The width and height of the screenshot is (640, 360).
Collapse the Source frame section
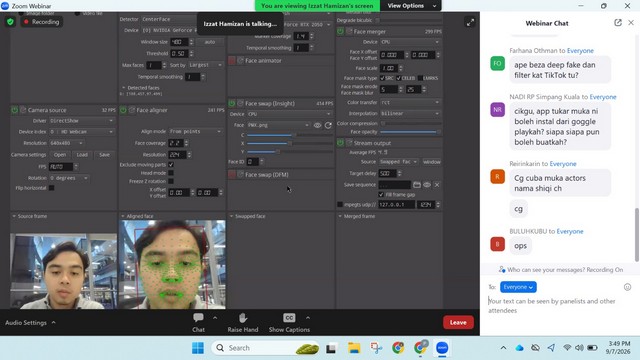click(14, 216)
